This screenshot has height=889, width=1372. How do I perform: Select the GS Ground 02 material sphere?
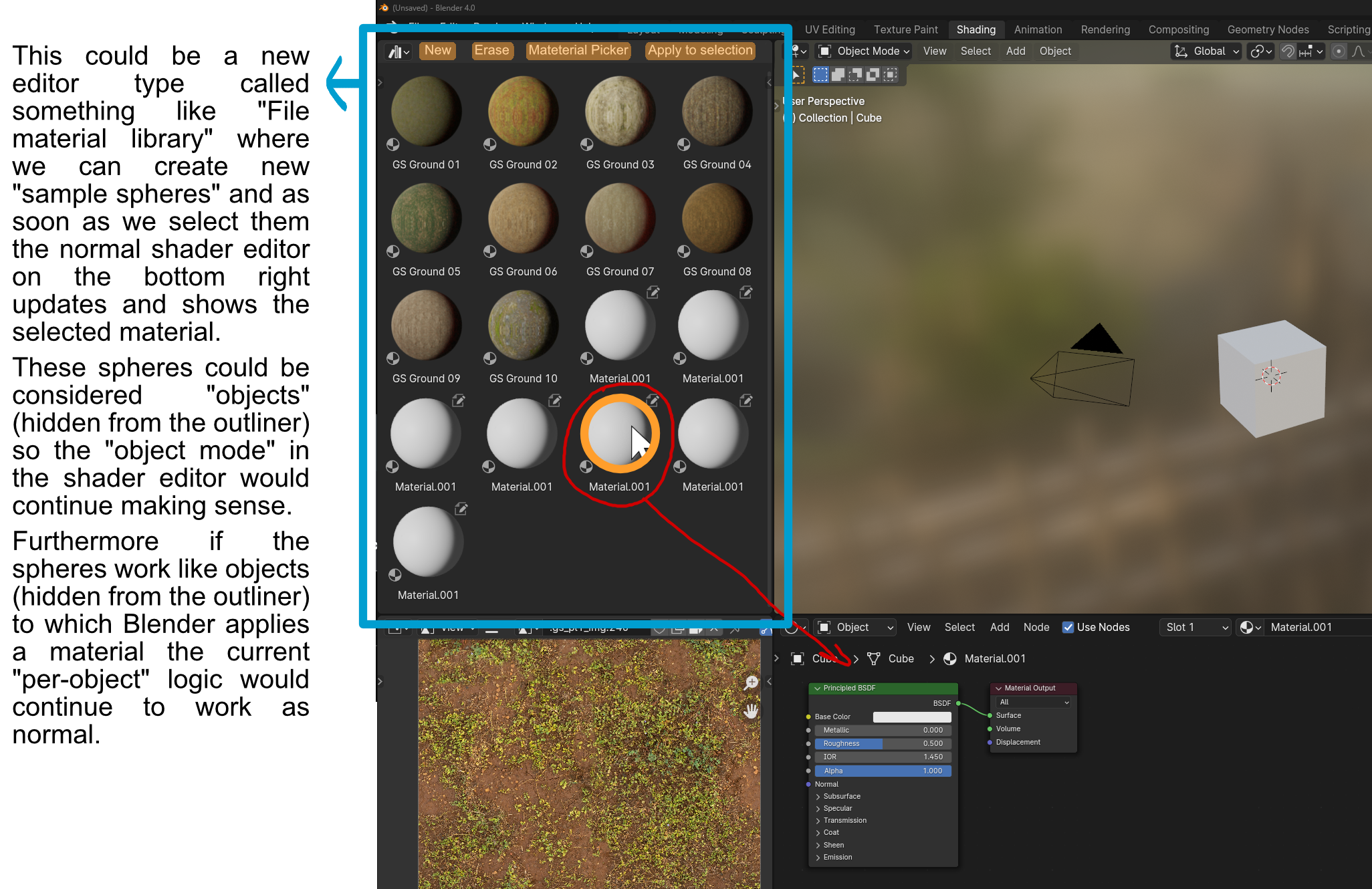click(523, 112)
